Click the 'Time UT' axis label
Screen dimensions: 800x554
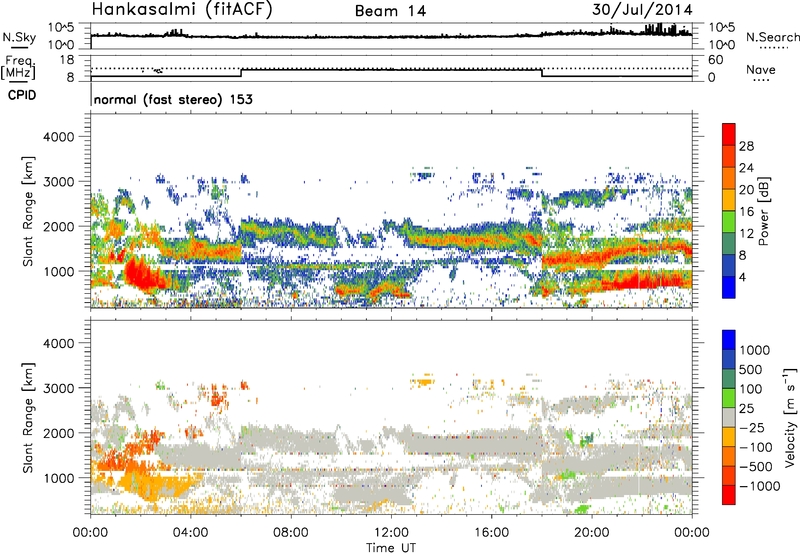(391, 548)
